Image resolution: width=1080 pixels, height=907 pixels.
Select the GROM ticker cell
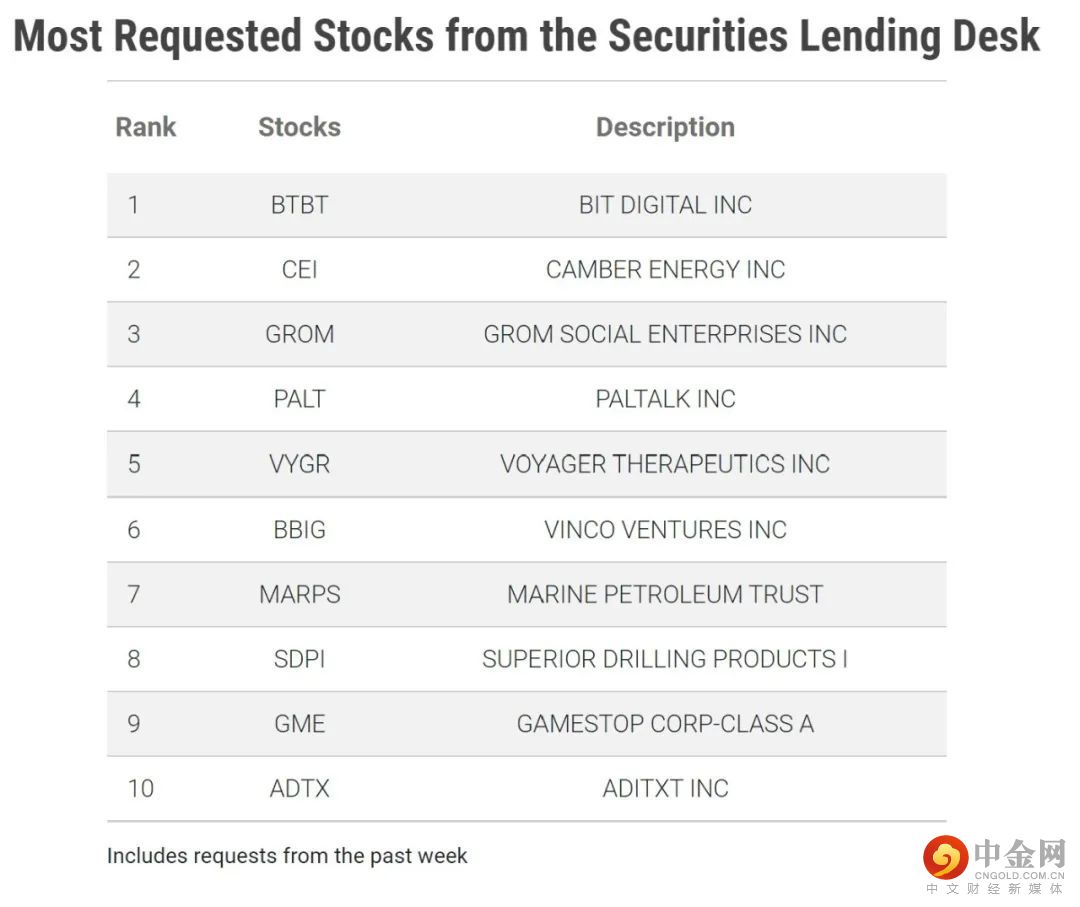click(299, 334)
